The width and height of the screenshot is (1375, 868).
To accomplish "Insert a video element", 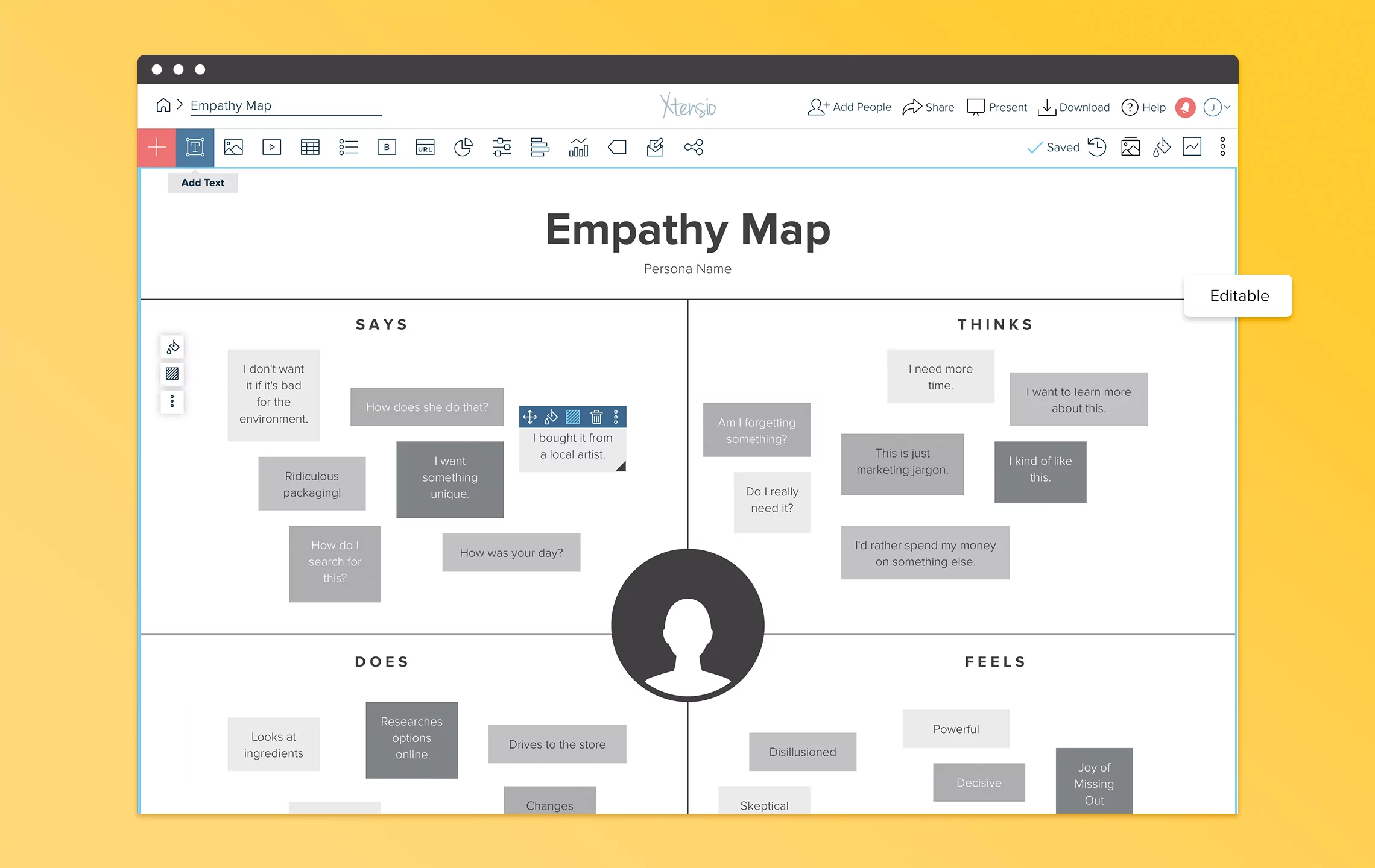I will coord(271,147).
